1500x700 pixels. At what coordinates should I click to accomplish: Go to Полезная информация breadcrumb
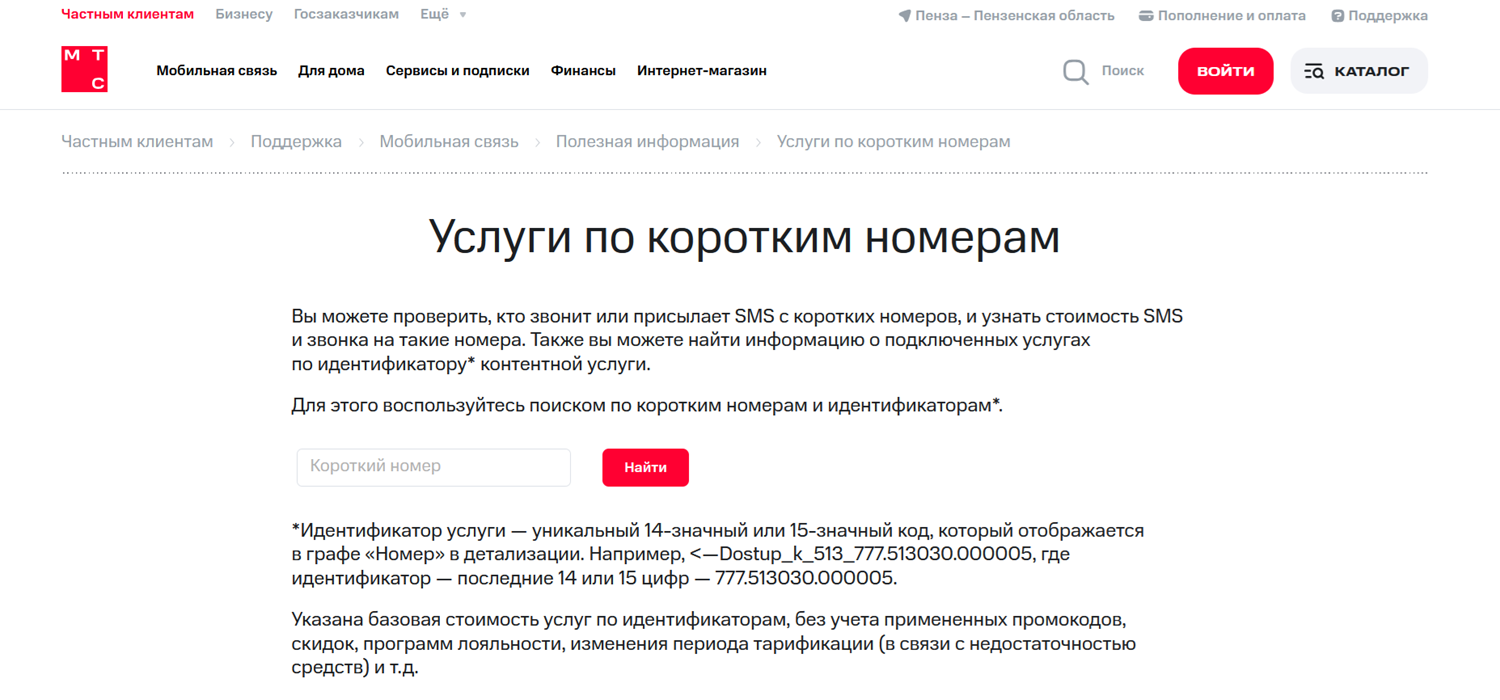(648, 142)
